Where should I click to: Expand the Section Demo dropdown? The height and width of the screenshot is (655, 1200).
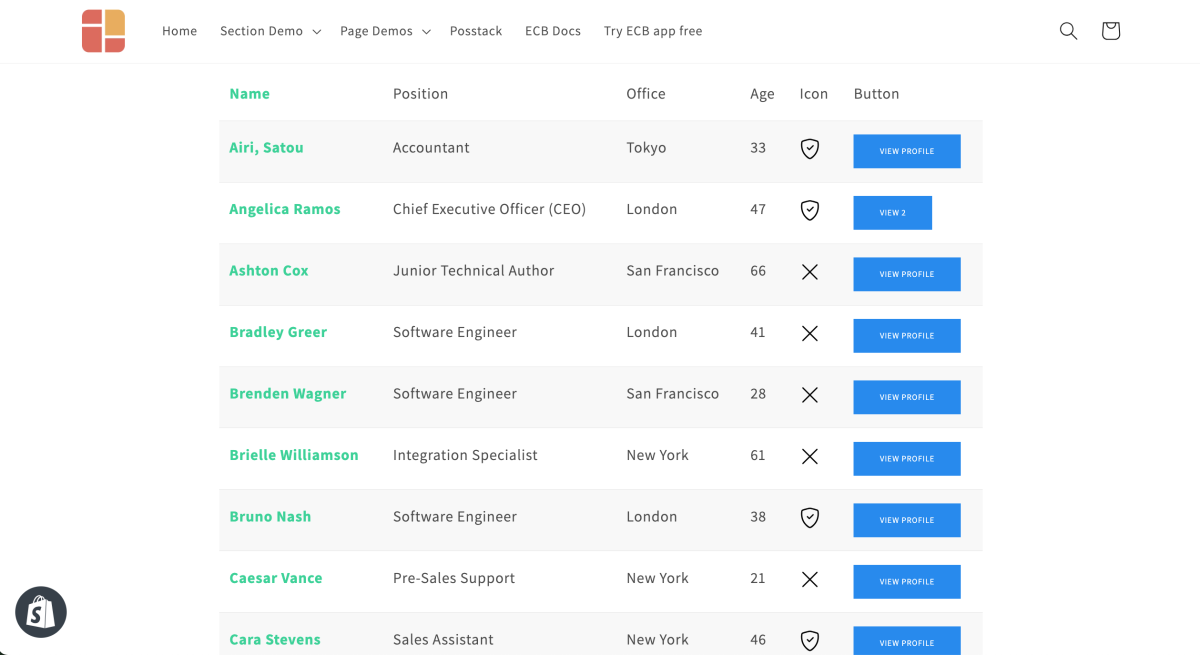coord(270,31)
